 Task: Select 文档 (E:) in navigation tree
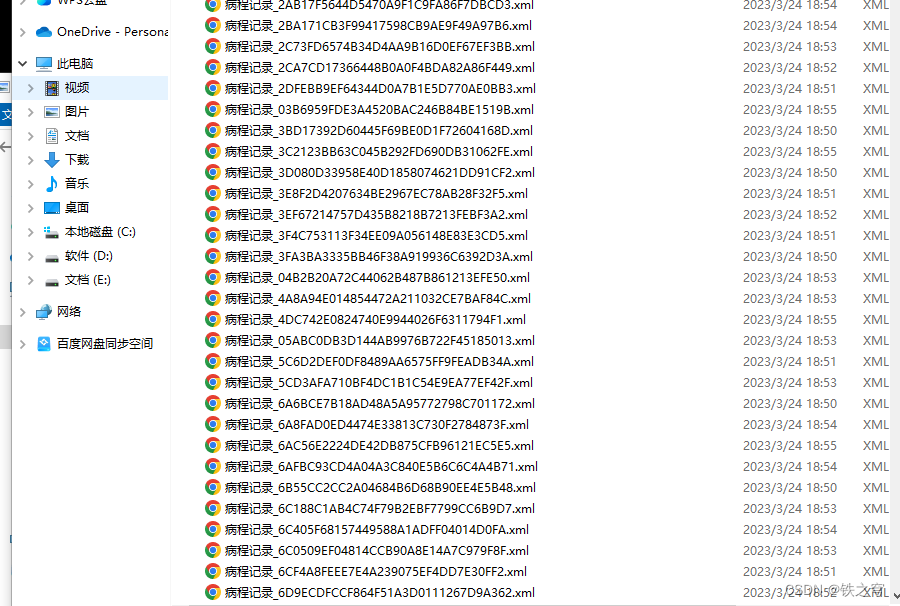click(87, 280)
